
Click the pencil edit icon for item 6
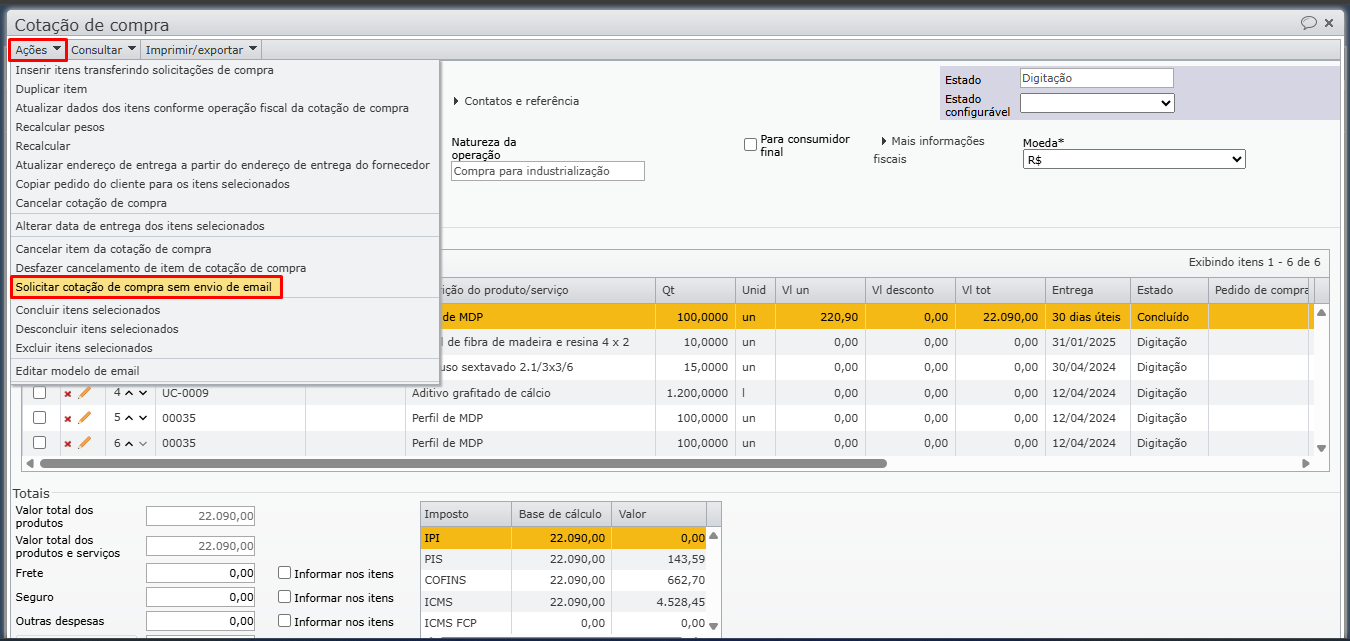85,443
